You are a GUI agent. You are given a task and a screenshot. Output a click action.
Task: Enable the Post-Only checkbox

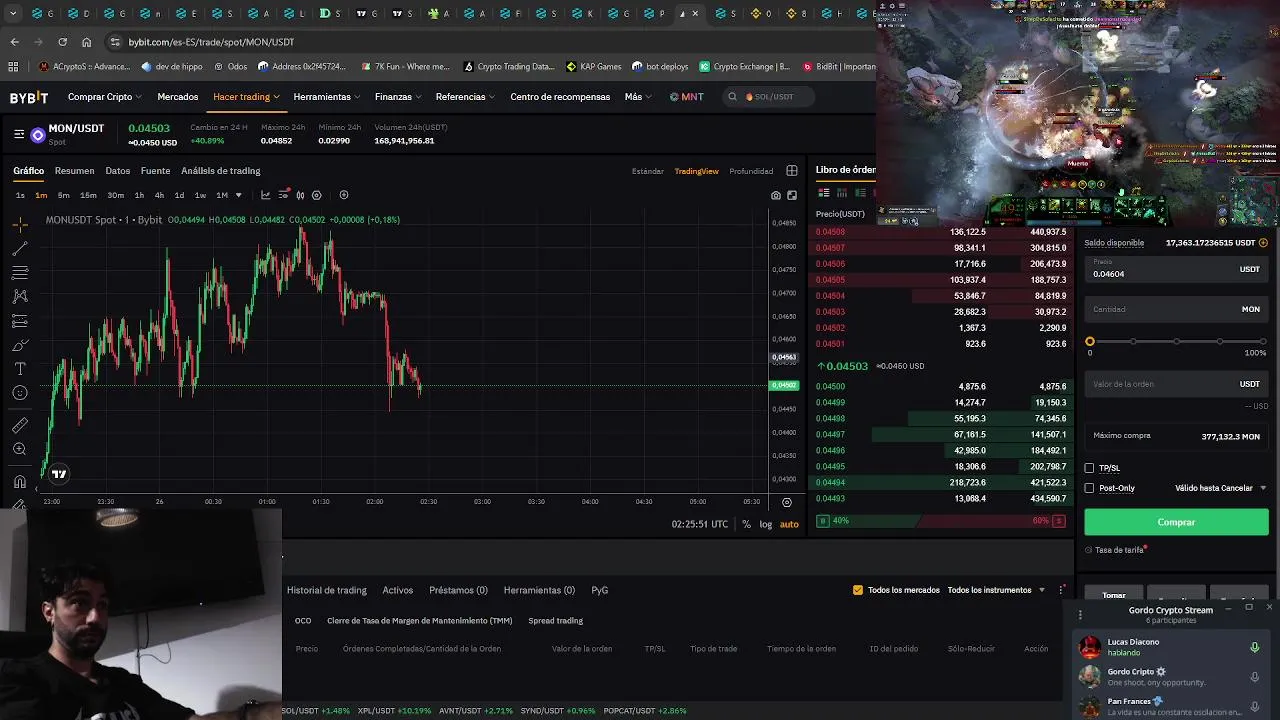(1089, 488)
